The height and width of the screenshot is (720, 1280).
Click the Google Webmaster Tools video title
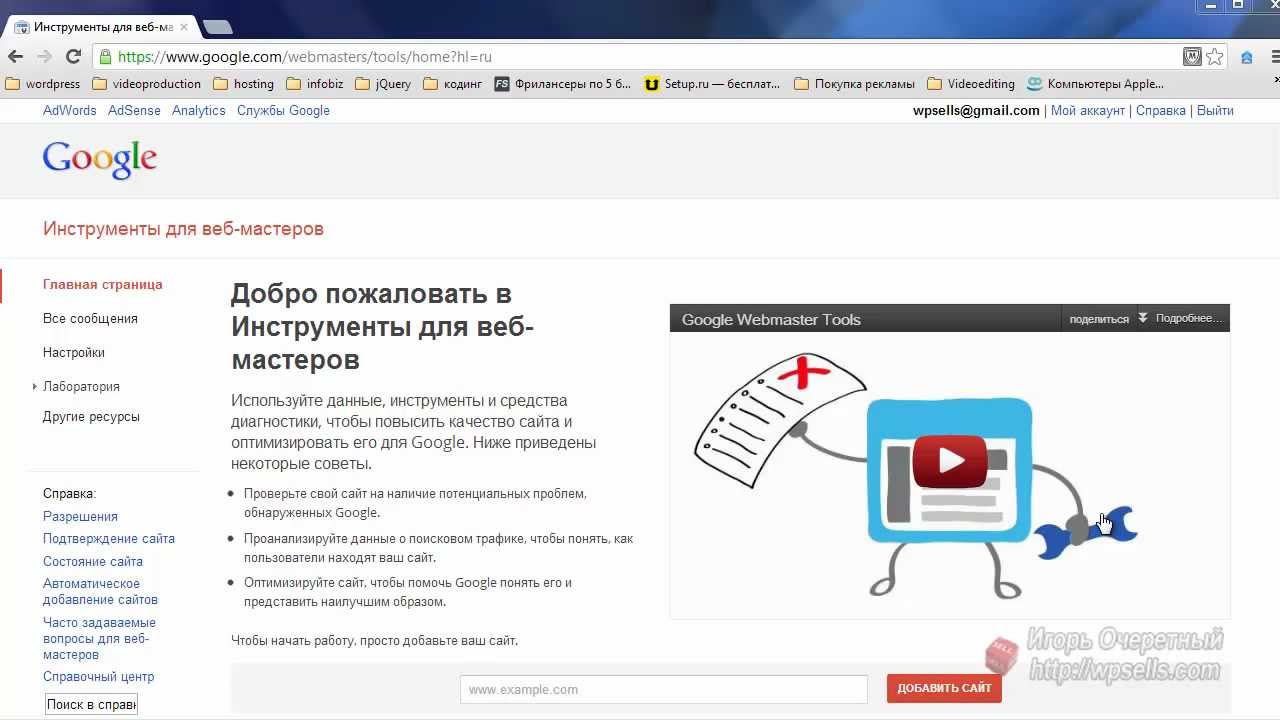click(x=771, y=319)
